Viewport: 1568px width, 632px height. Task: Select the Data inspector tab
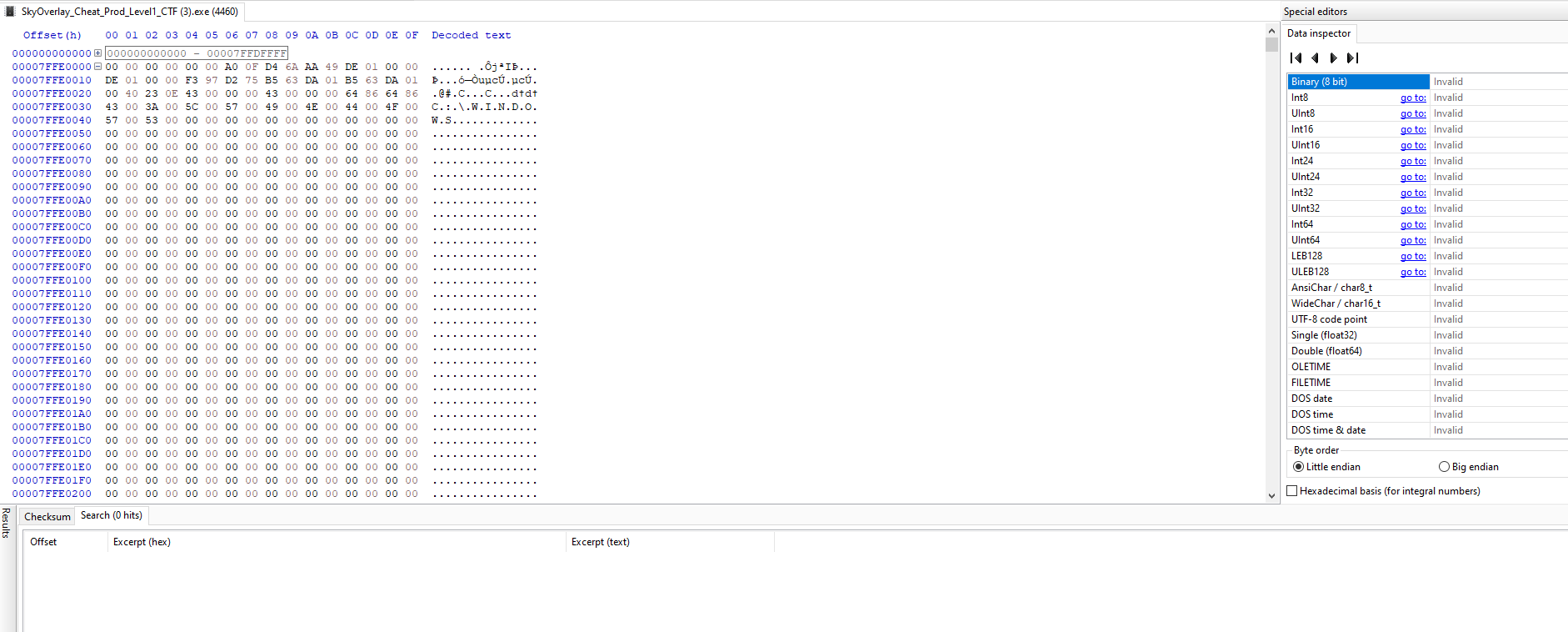(x=1318, y=33)
